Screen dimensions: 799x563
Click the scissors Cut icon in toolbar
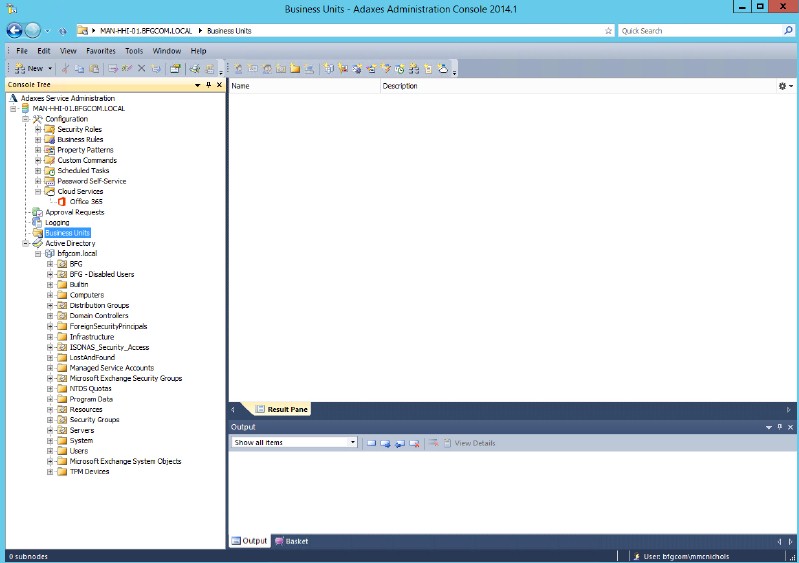click(65, 68)
